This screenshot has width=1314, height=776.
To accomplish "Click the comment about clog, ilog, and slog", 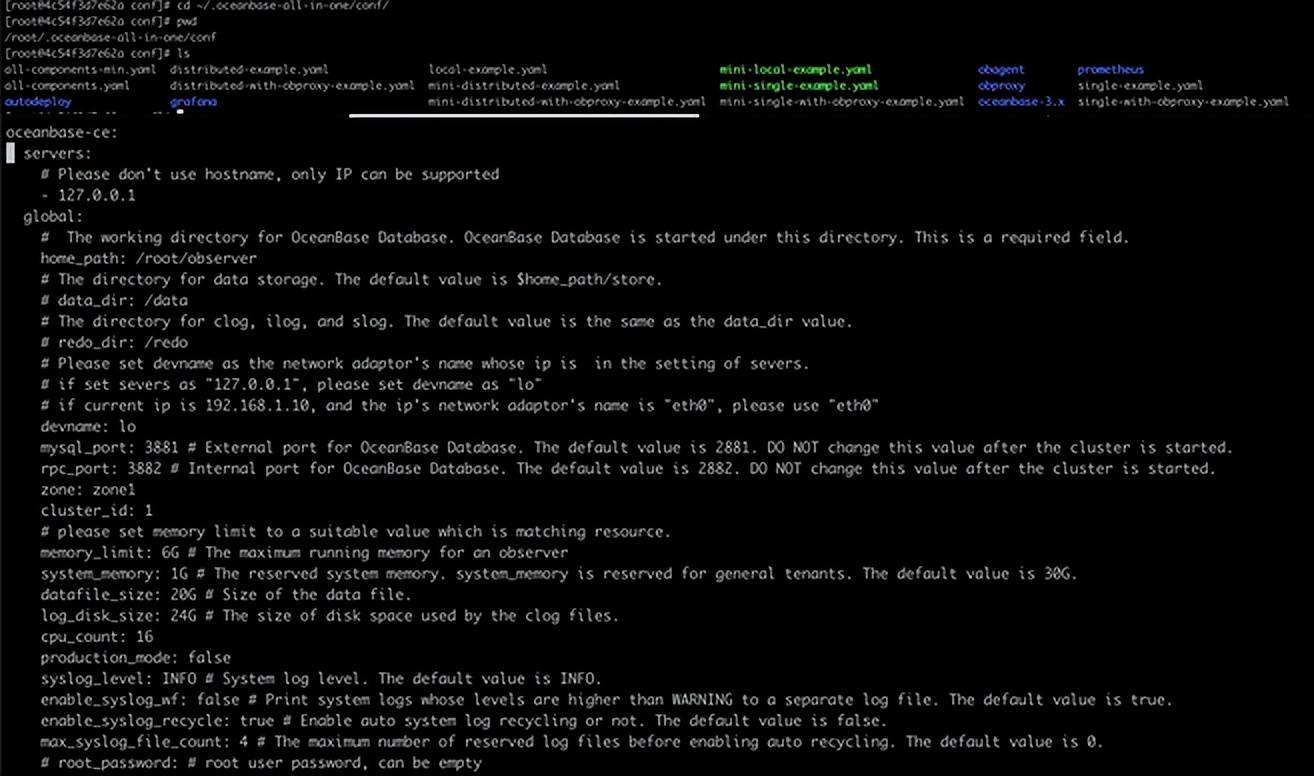I will 446,321.
